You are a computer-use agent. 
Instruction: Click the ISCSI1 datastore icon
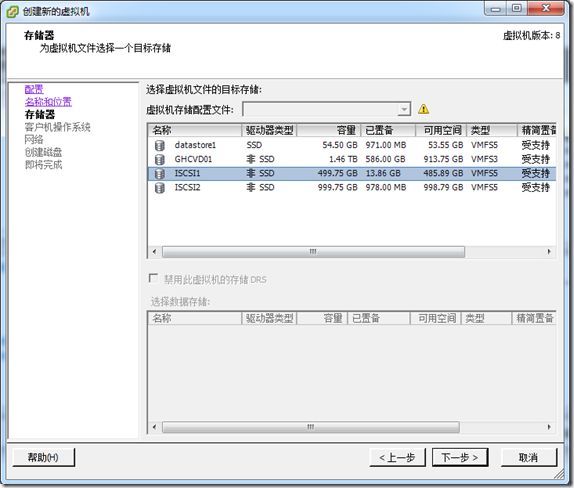pos(159,174)
